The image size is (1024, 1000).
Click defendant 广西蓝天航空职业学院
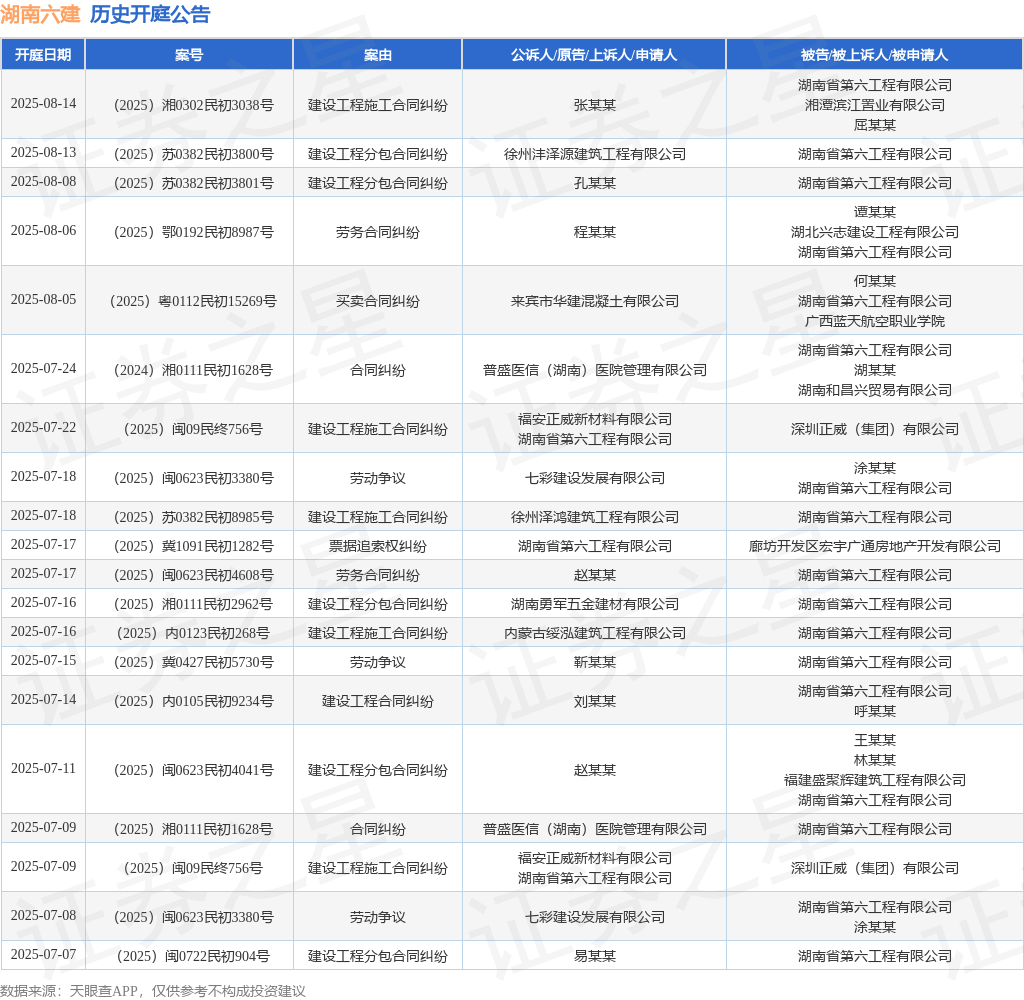click(874, 321)
